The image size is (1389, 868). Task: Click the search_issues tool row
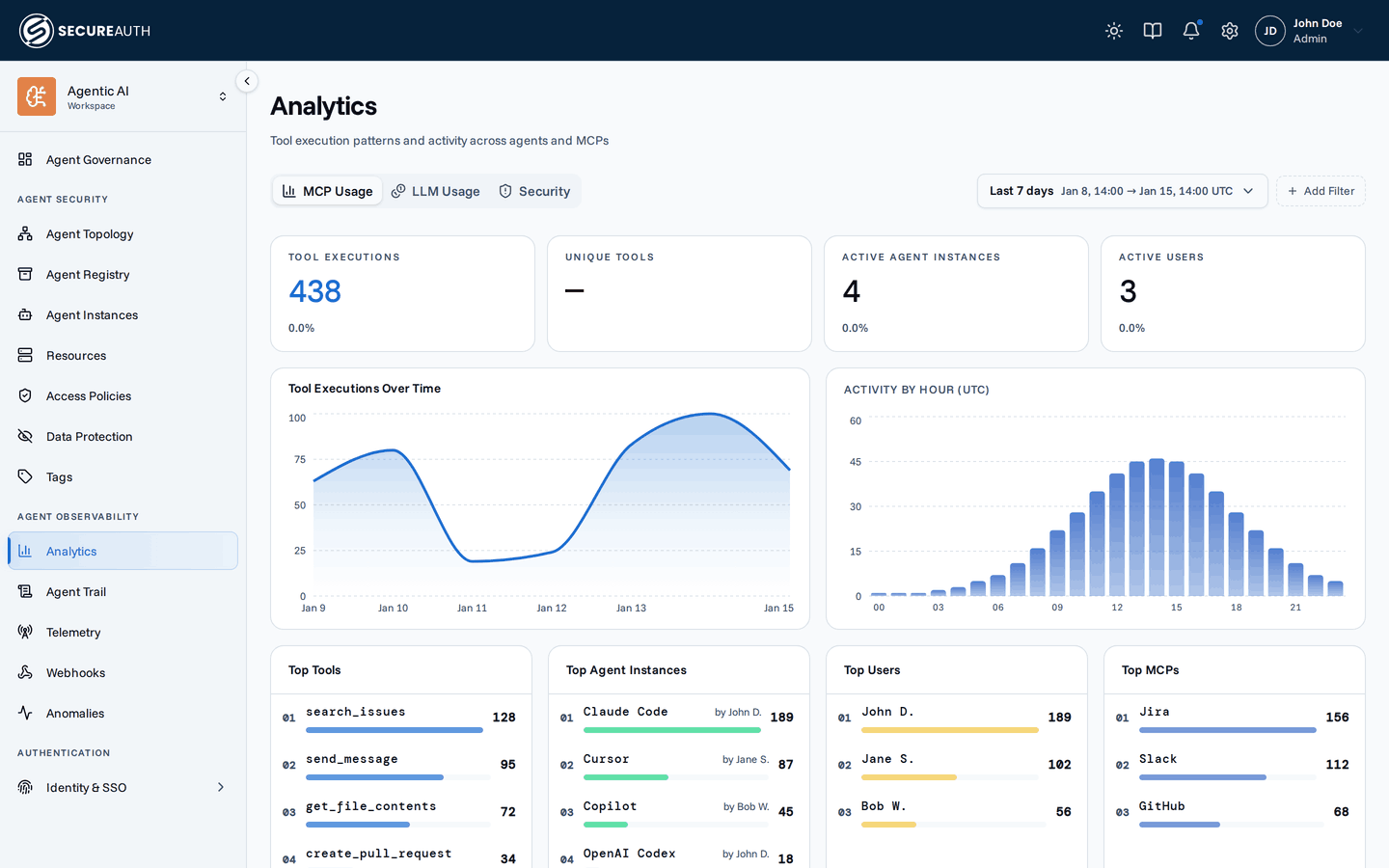401,718
